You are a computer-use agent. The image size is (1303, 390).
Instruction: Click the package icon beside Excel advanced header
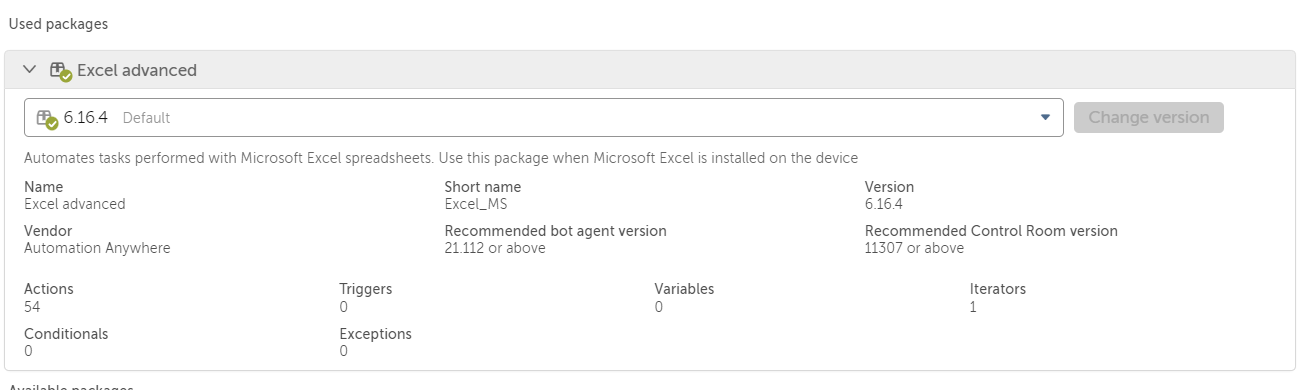[x=60, y=71]
